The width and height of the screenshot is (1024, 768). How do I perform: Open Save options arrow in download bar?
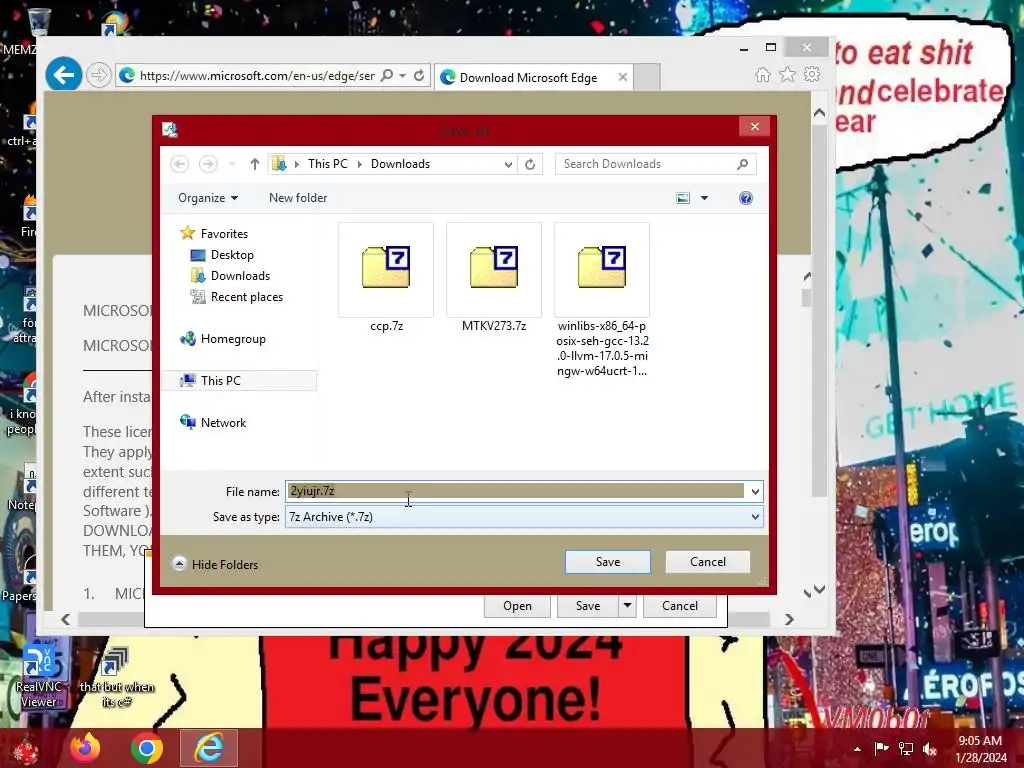(x=627, y=606)
